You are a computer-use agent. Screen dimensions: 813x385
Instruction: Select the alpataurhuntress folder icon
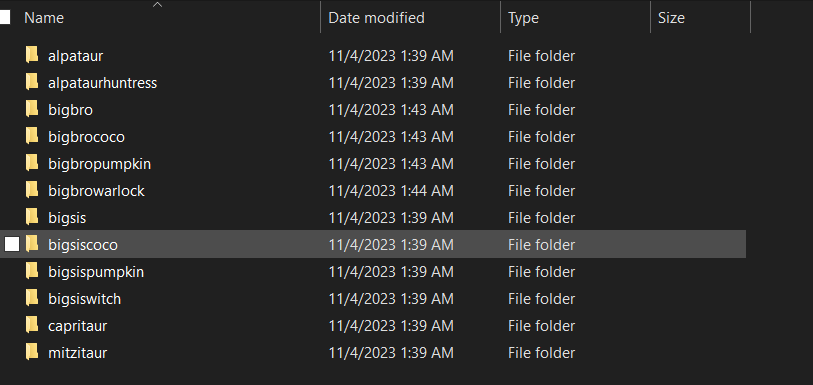32,82
